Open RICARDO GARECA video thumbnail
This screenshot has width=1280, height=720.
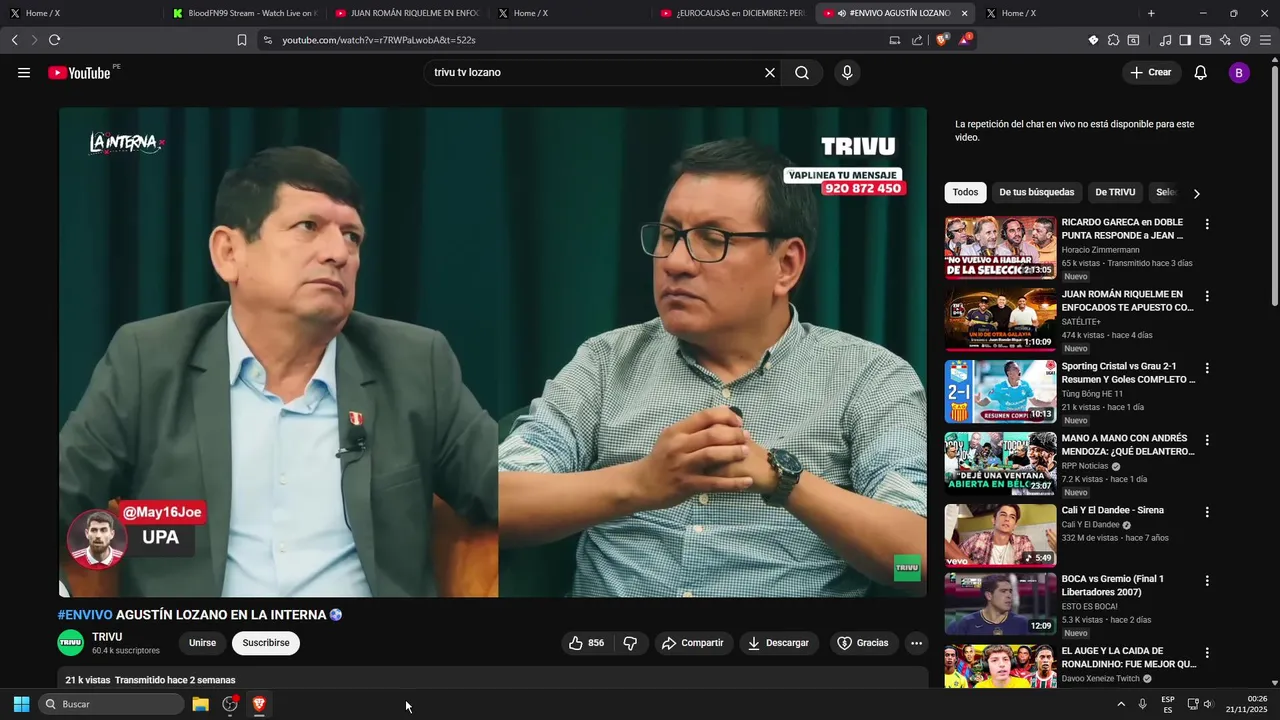pyautogui.click(x=1000, y=248)
